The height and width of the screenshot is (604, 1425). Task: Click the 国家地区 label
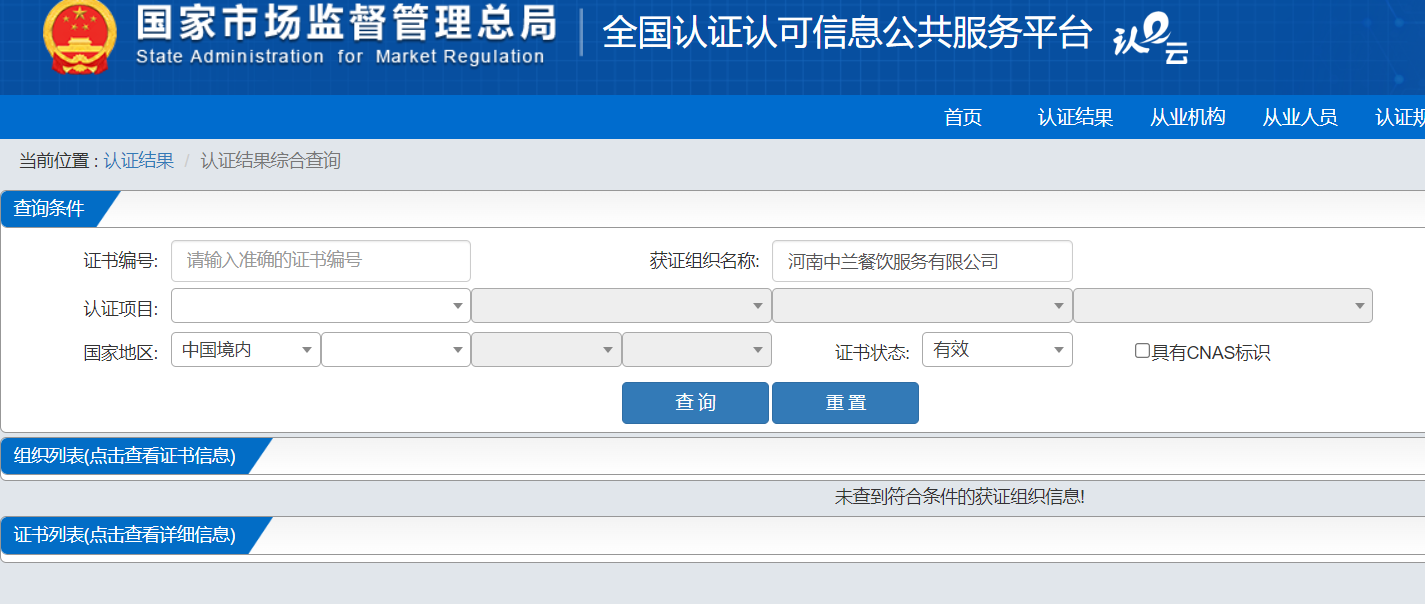click(120, 352)
